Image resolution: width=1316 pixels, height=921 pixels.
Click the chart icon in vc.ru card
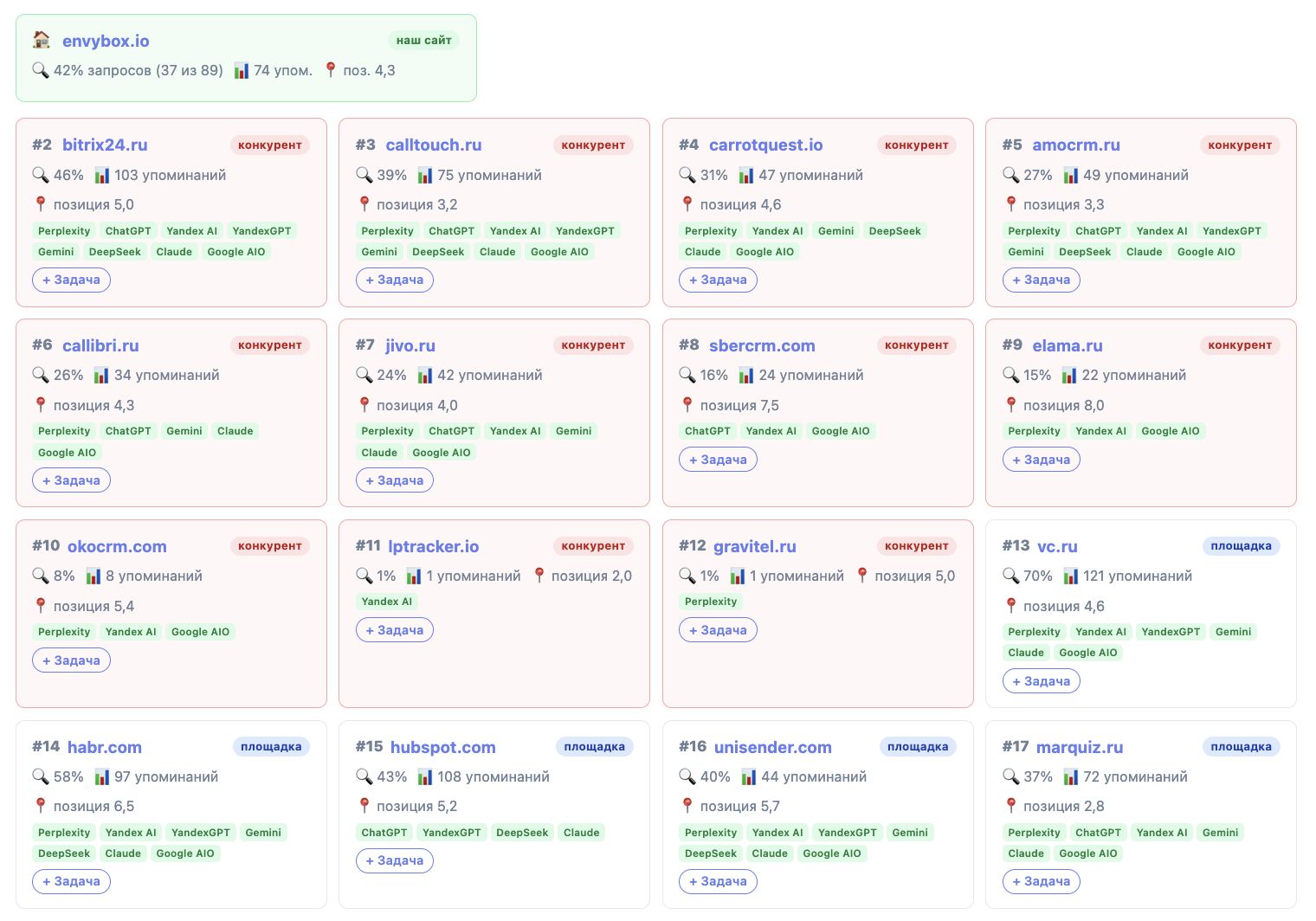pyautogui.click(x=1071, y=576)
